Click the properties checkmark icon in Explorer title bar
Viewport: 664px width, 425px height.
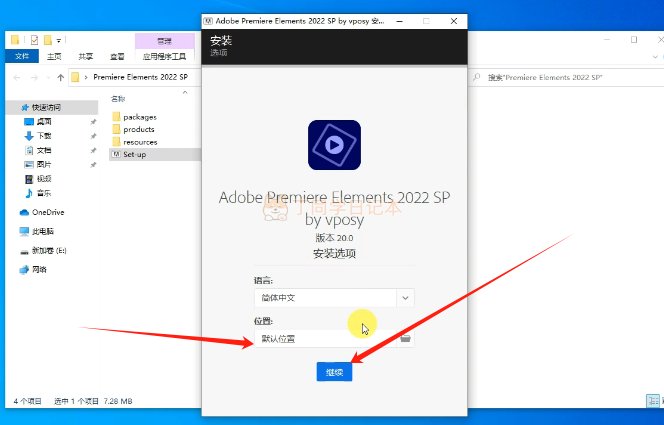click(x=34, y=40)
